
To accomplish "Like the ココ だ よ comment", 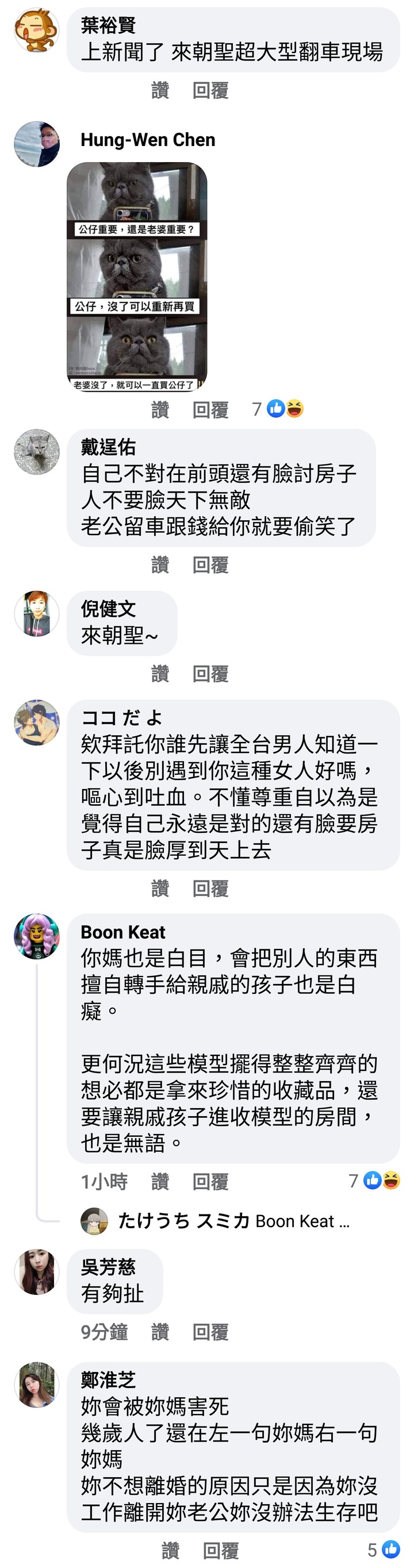I will (x=160, y=889).
